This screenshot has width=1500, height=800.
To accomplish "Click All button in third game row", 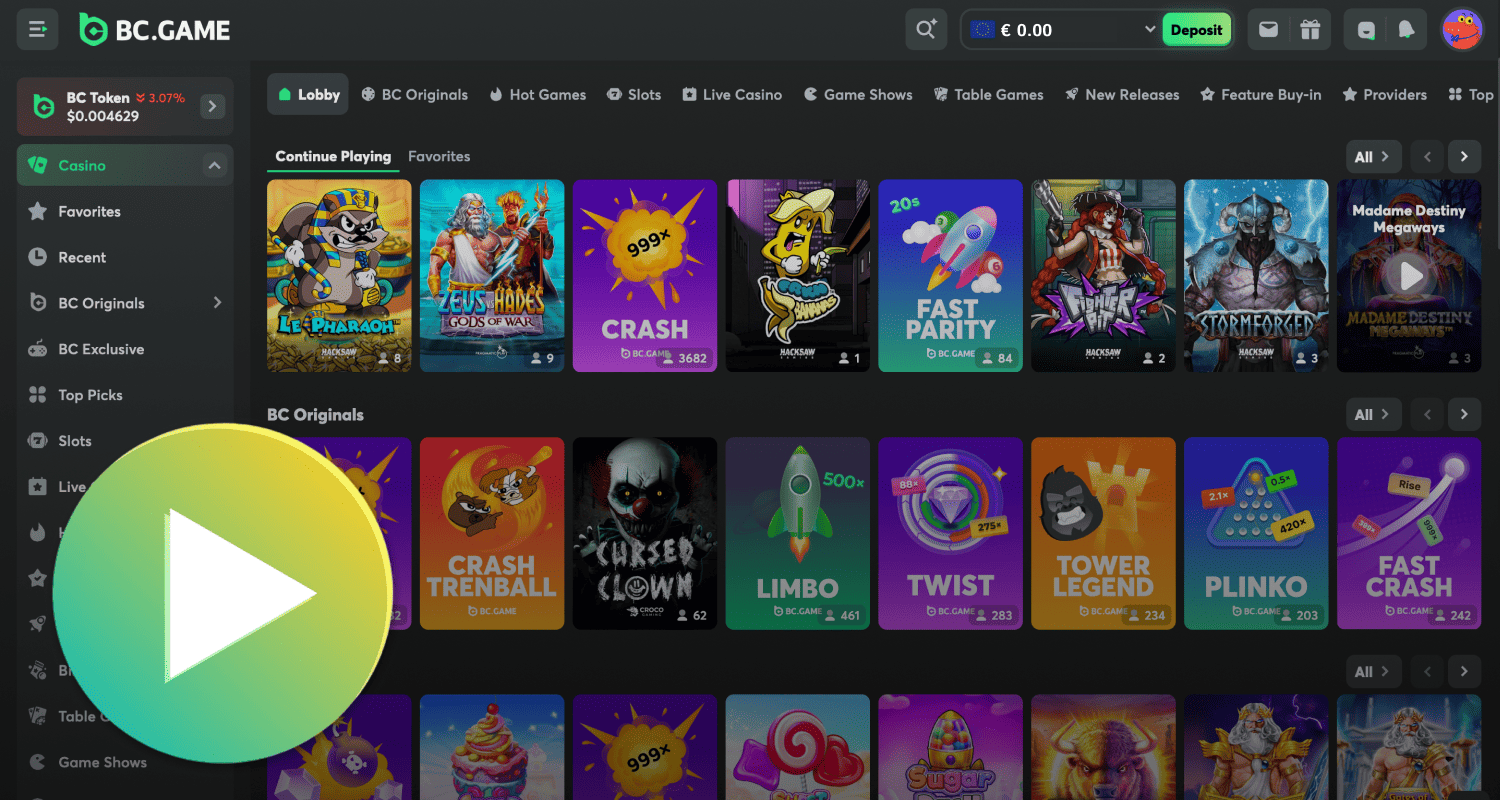I will point(1373,672).
